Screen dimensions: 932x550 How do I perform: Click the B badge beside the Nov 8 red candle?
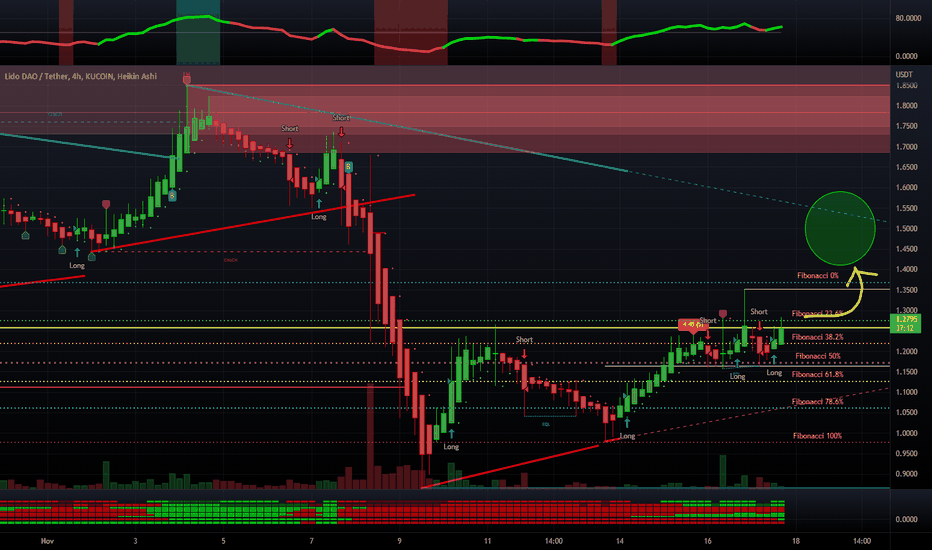tap(349, 167)
